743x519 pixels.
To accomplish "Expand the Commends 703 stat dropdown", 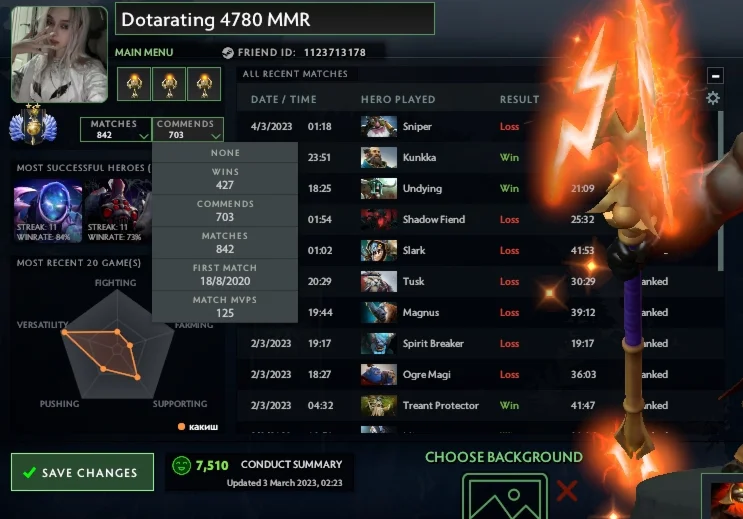I will point(188,129).
